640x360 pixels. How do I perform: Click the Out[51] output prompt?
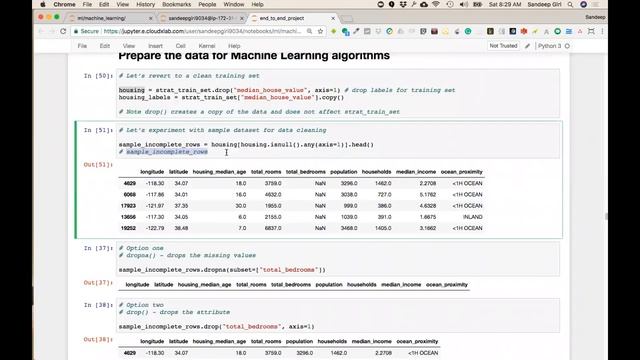(98, 164)
